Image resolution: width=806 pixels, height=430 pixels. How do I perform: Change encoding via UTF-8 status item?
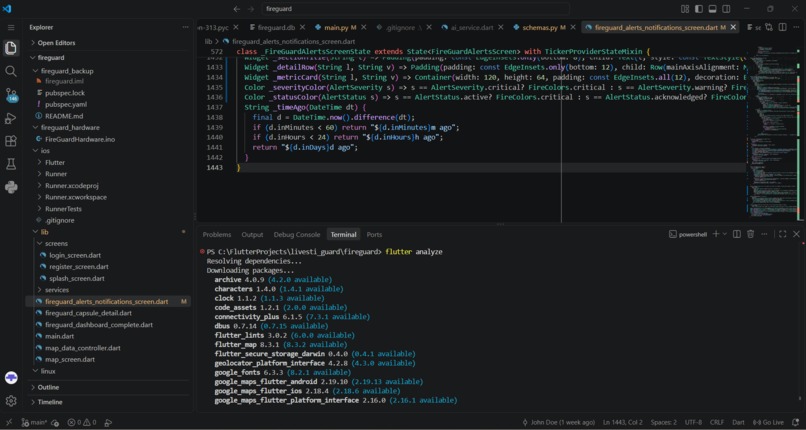tap(693, 422)
